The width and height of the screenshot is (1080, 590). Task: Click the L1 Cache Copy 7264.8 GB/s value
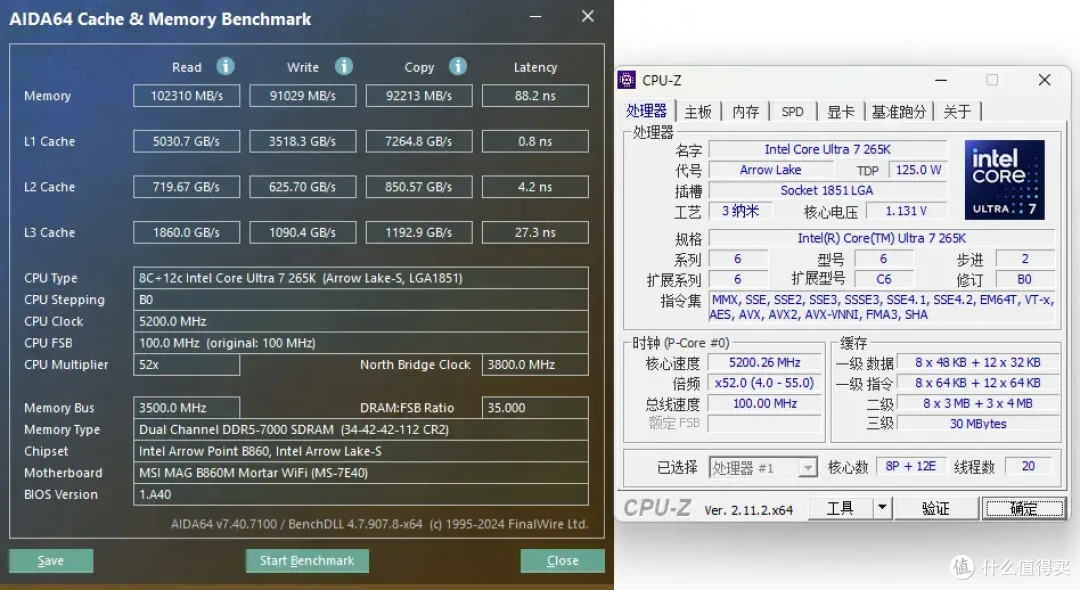[x=419, y=141]
